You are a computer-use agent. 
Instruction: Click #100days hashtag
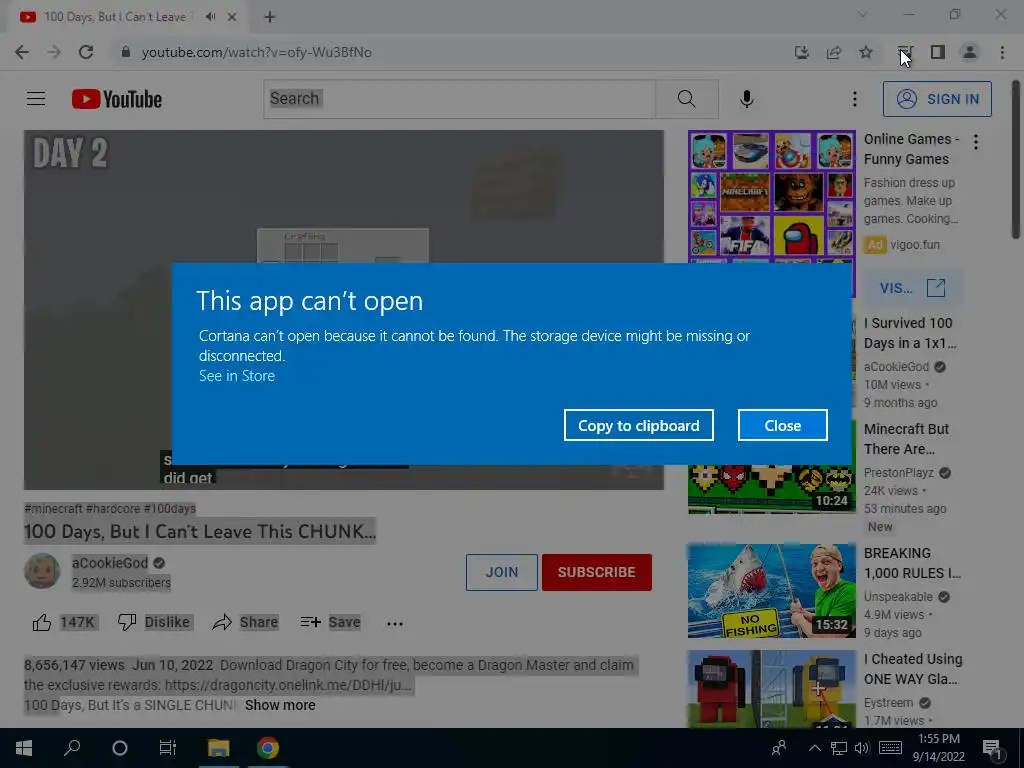click(169, 508)
